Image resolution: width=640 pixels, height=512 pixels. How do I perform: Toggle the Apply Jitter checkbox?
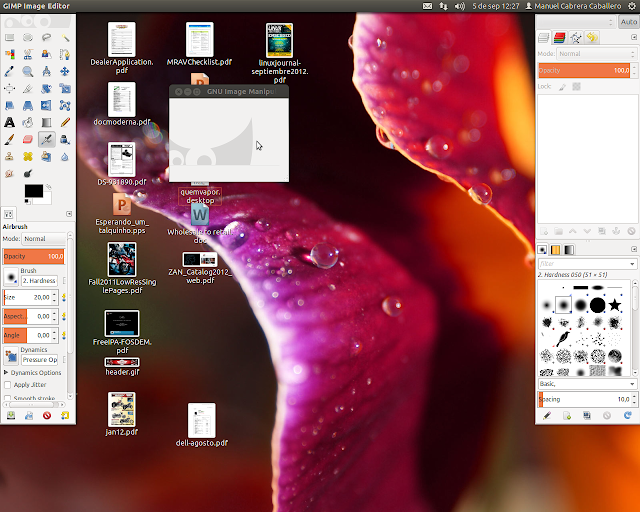click(x=7, y=385)
